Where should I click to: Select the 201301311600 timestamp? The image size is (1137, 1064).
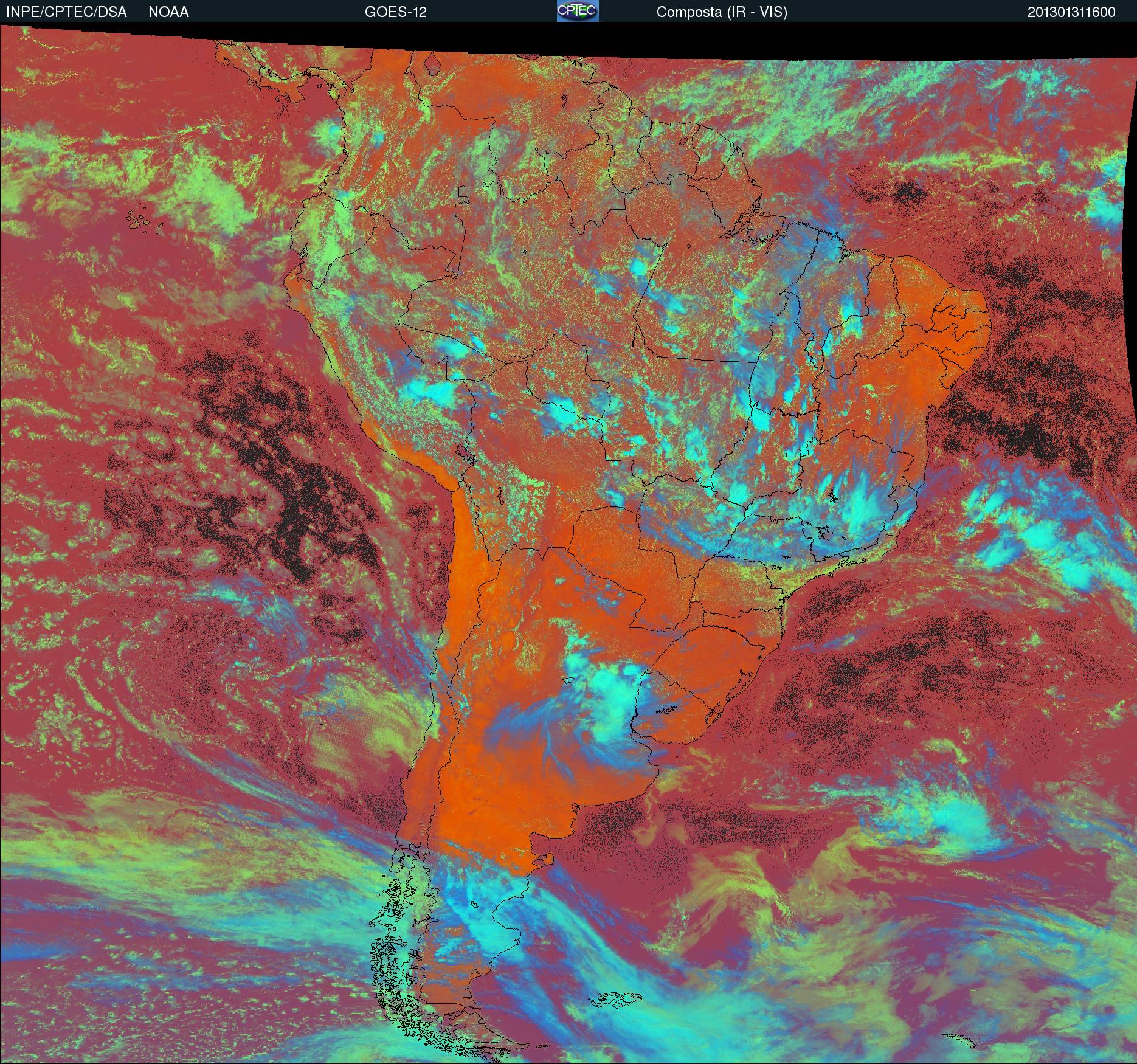[1071, 12]
